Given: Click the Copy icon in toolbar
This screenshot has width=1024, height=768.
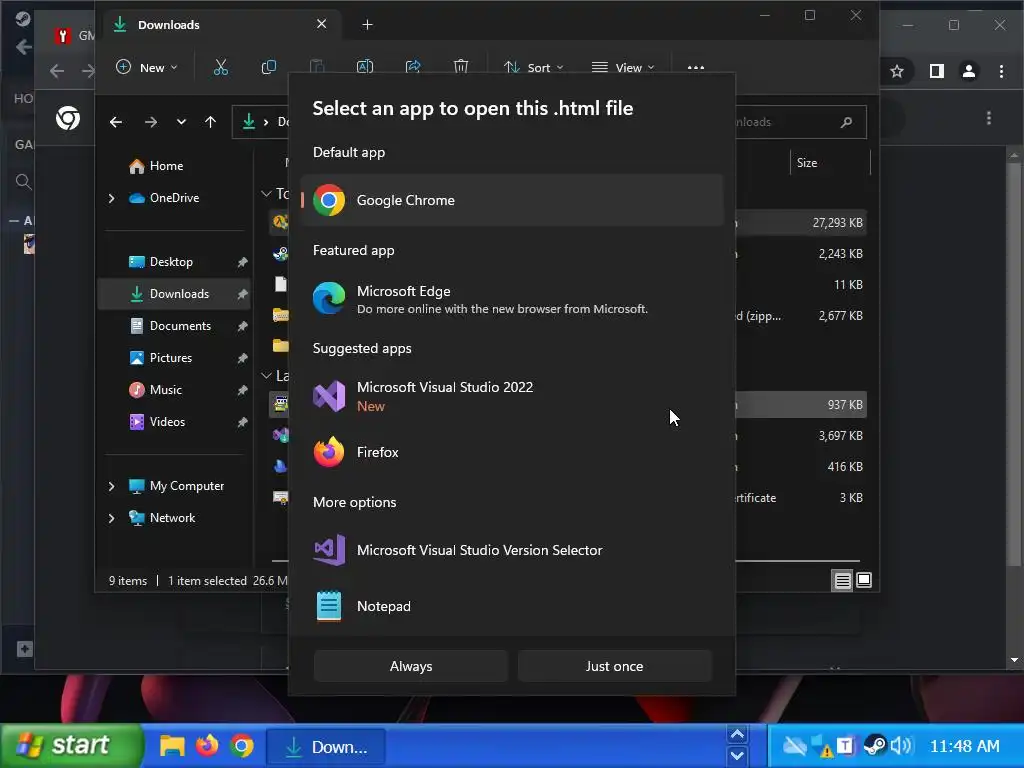Looking at the screenshot, I should tap(268, 67).
